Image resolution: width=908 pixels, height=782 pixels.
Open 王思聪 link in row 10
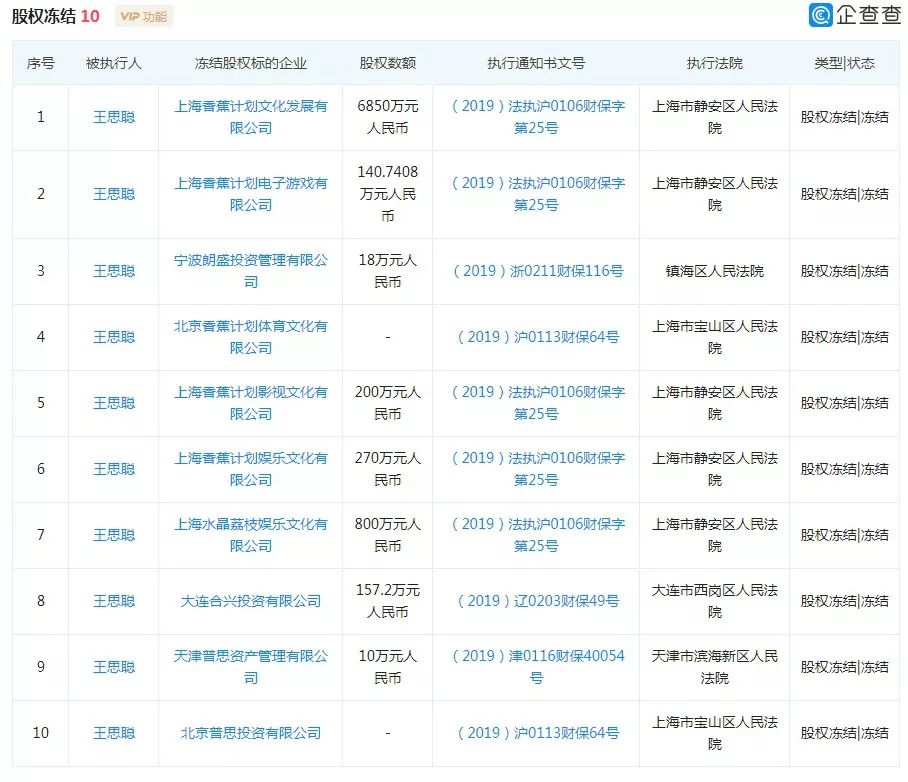point(114,733)
